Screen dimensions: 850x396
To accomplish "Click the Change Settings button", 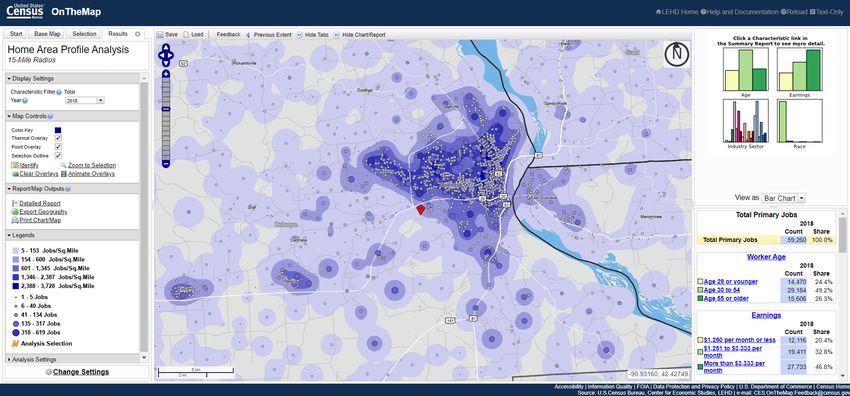I will coord(81,372).
